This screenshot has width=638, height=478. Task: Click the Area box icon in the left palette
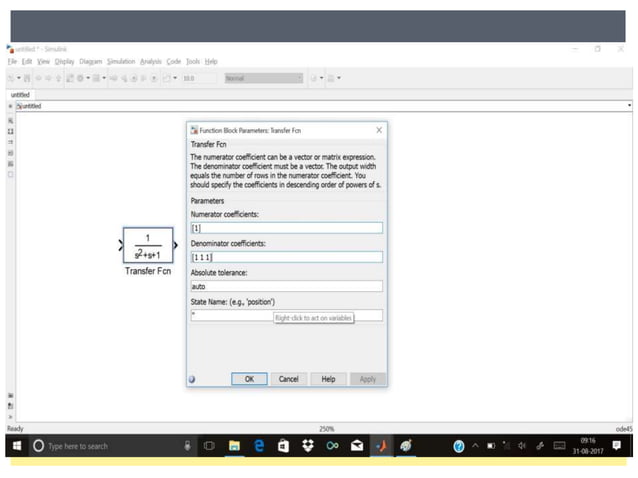point(11,175)
